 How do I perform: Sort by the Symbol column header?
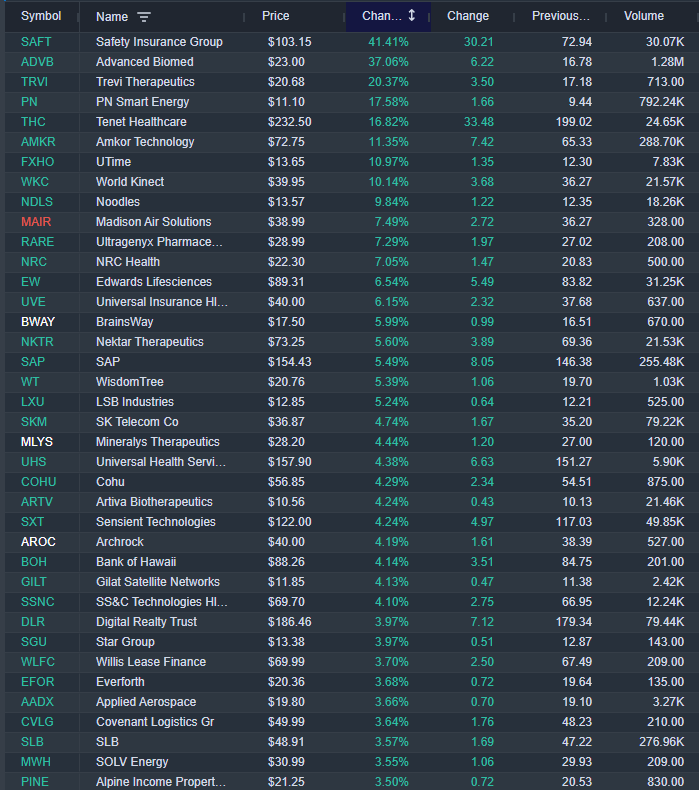pos(41,16)
